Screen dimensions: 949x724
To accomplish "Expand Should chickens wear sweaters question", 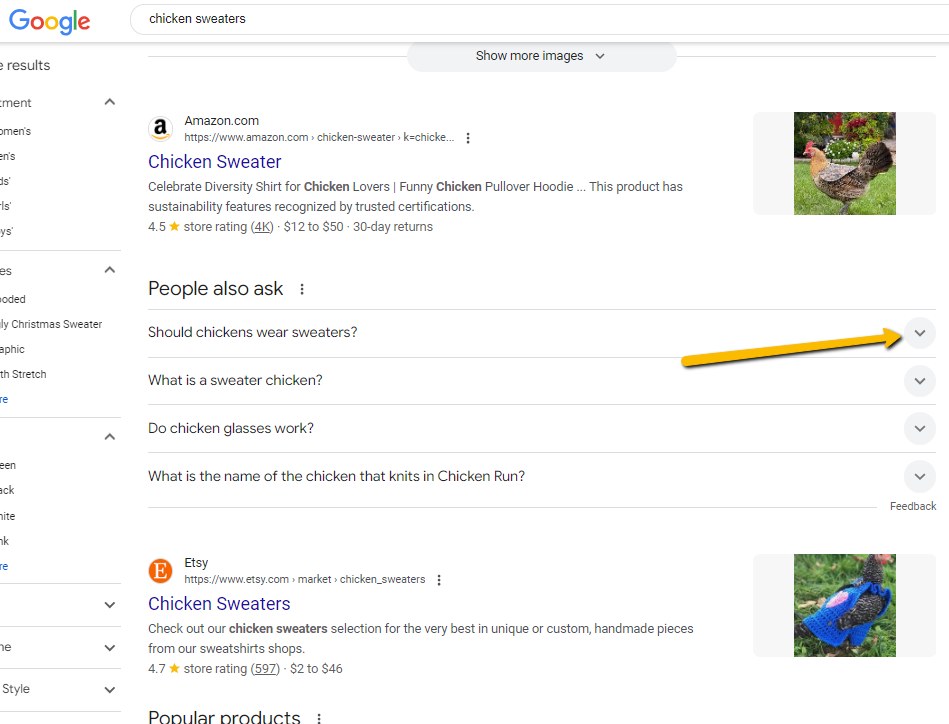I will (x=919, y=333).
